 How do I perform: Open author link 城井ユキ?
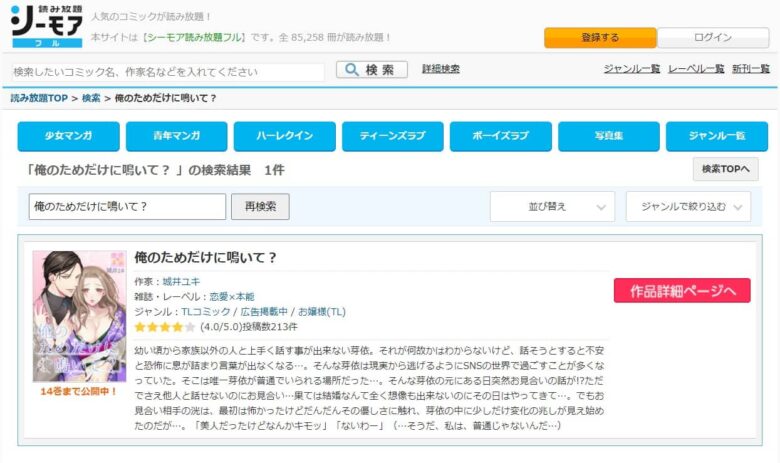tap(181, 281)
